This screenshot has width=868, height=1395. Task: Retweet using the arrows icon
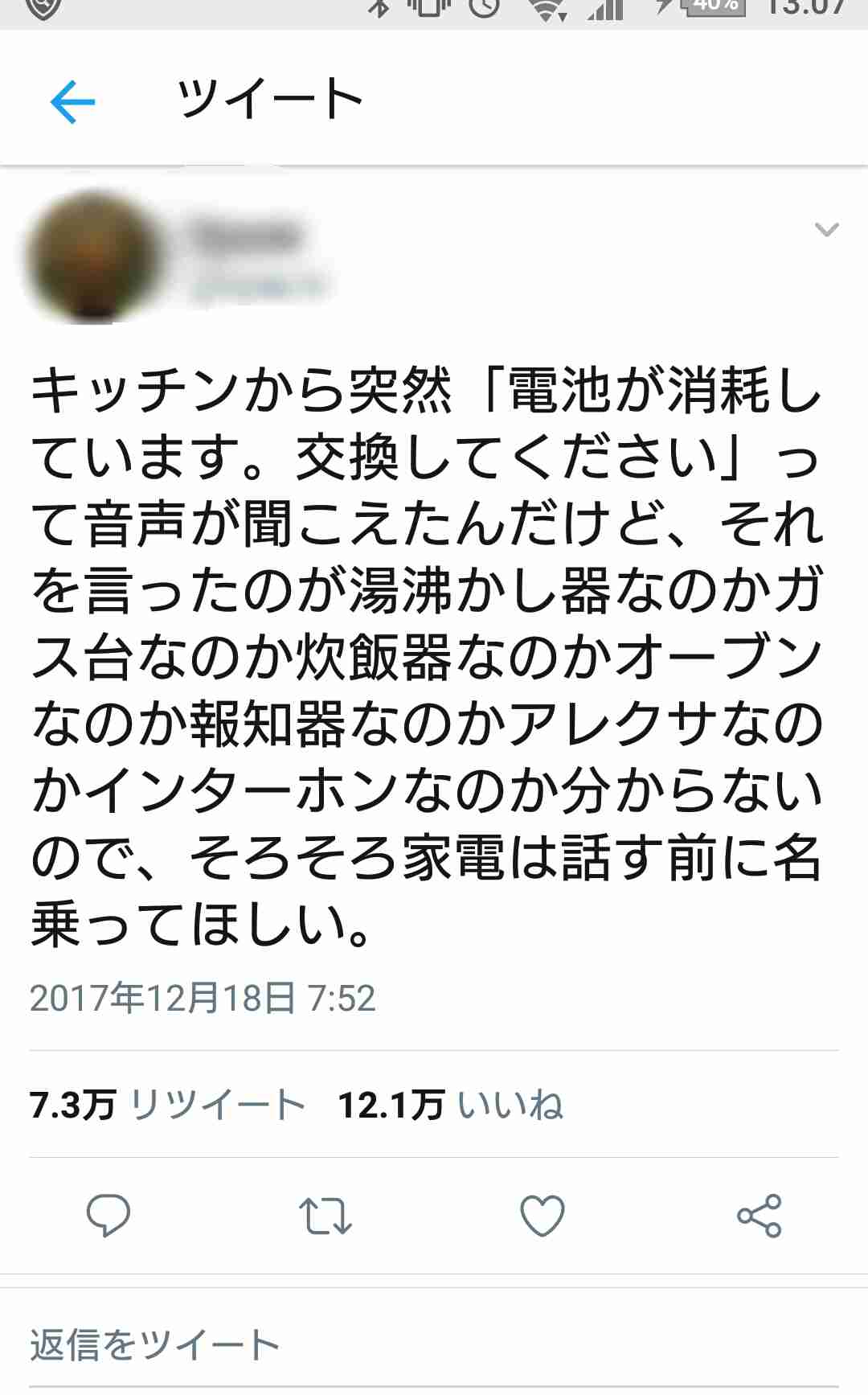(325, 1216)
